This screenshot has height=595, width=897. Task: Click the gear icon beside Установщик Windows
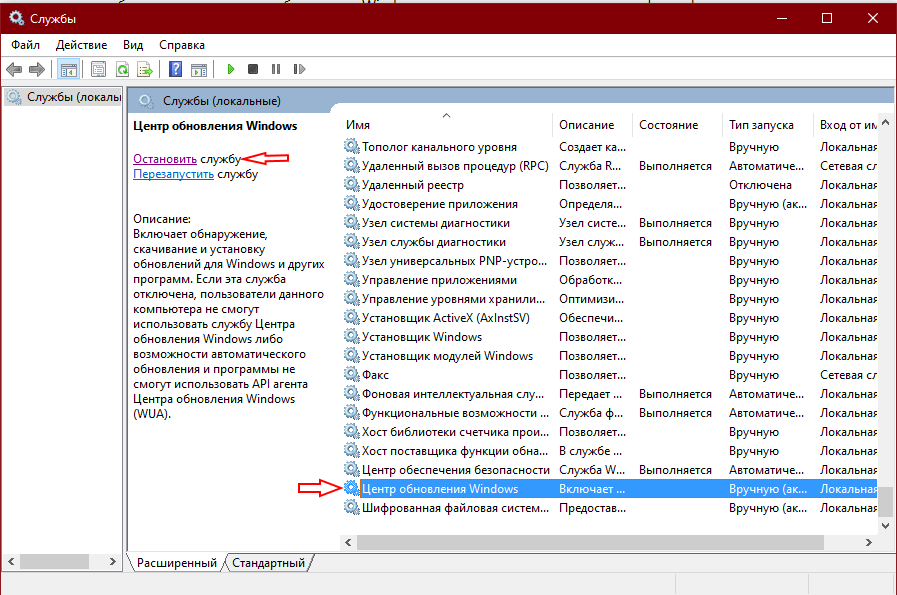[x=351, y=336]
